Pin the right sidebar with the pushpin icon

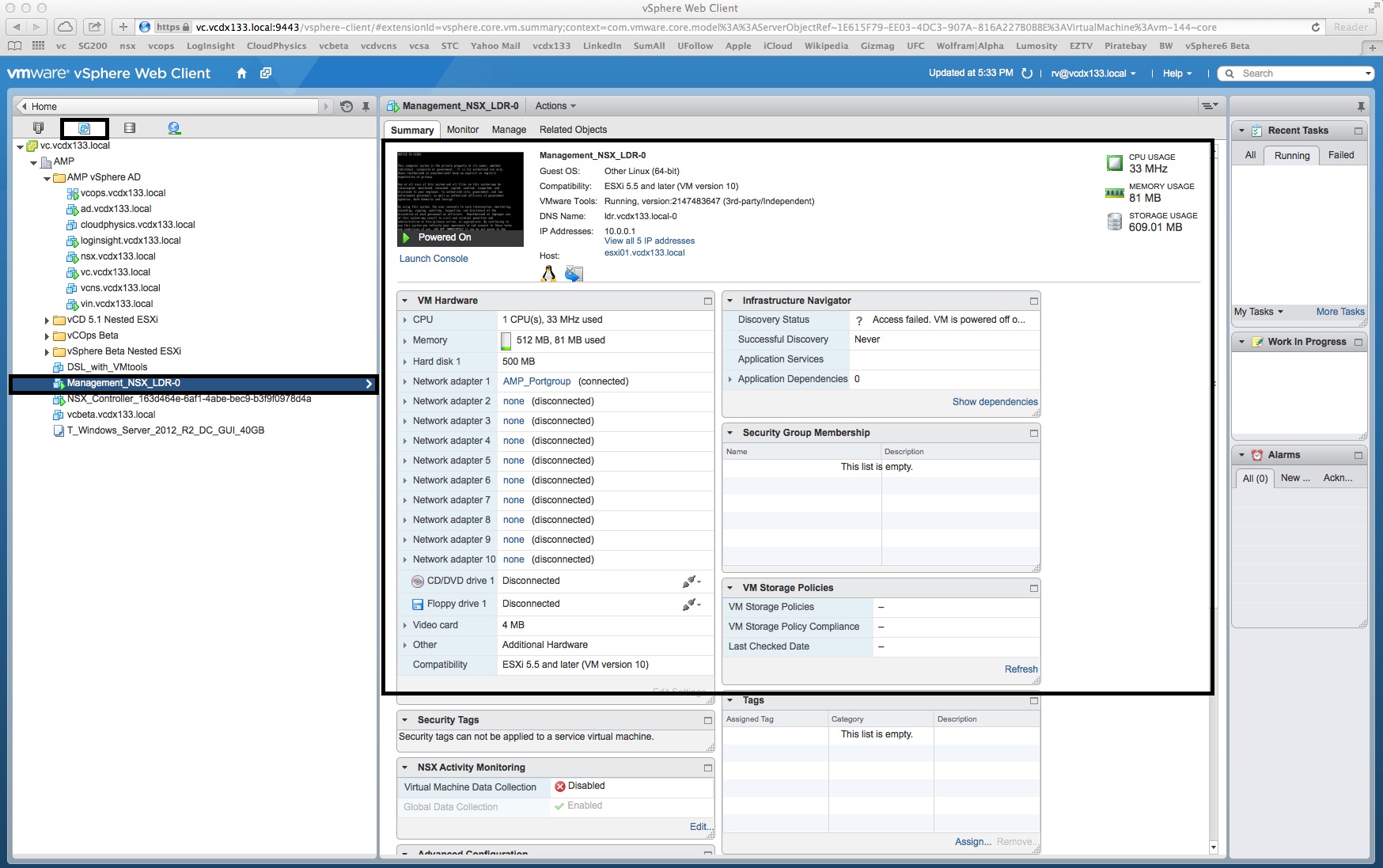[1360, 107]
